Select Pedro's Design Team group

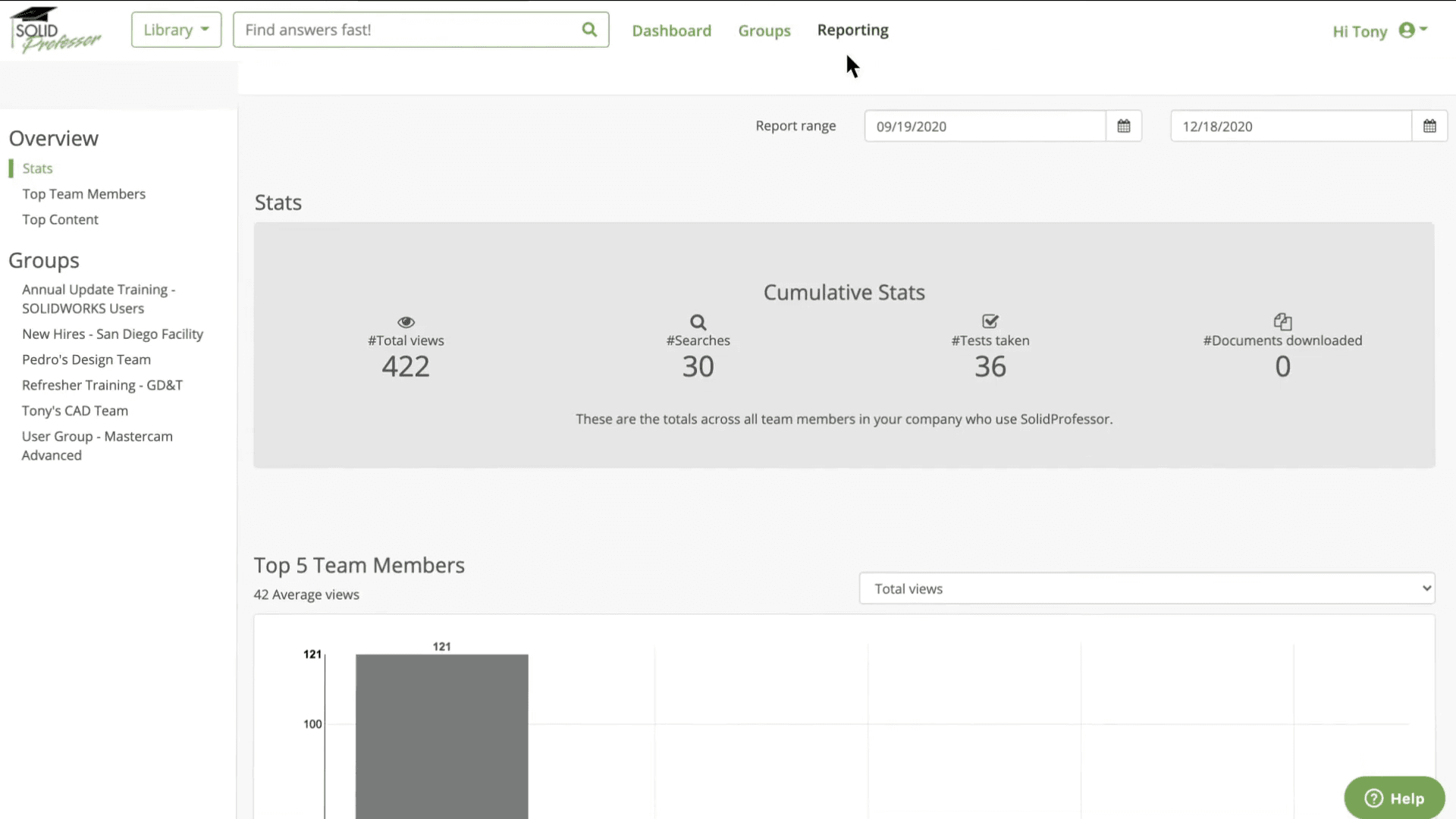tap(86, 360)
